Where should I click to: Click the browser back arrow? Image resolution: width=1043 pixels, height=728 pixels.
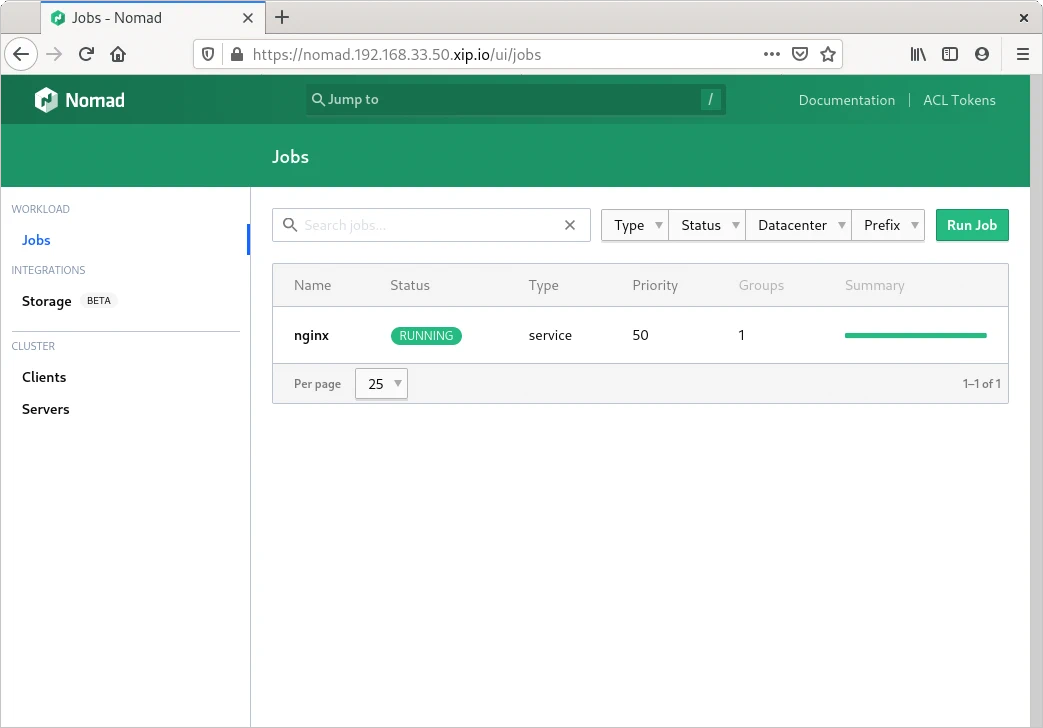pos(22,54)
